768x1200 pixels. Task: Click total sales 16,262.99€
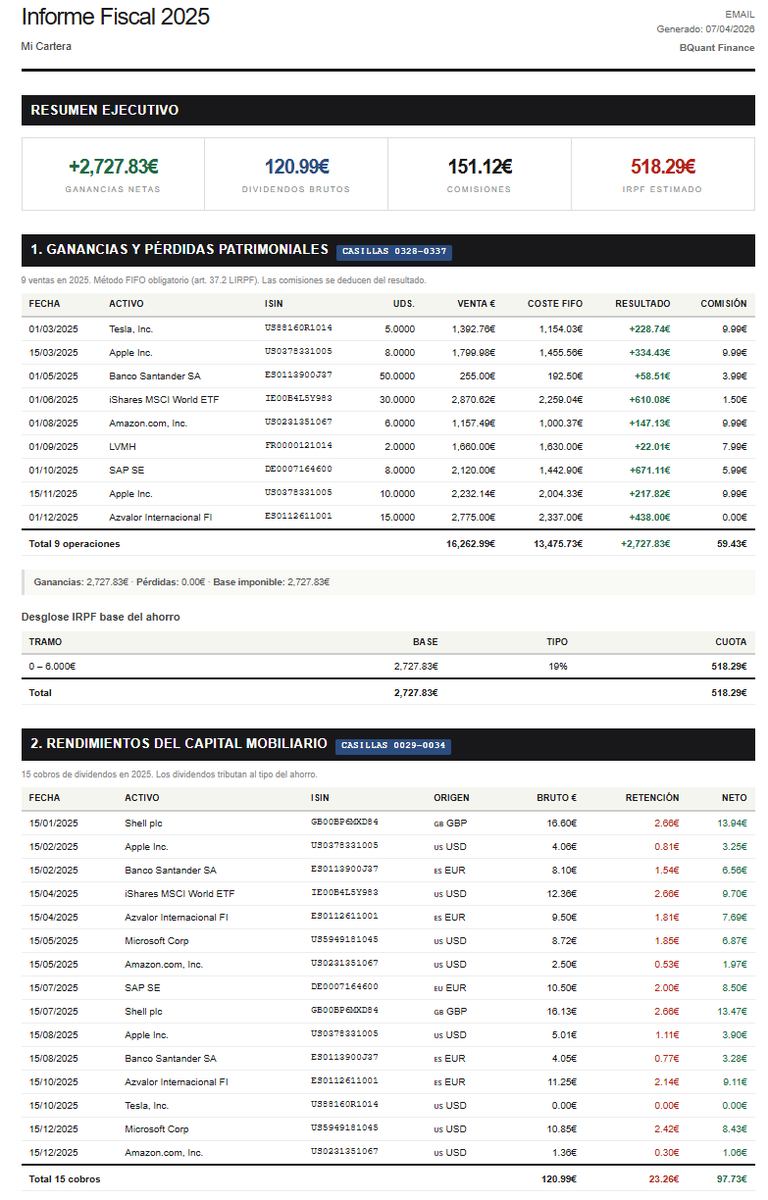click(471, 544)
